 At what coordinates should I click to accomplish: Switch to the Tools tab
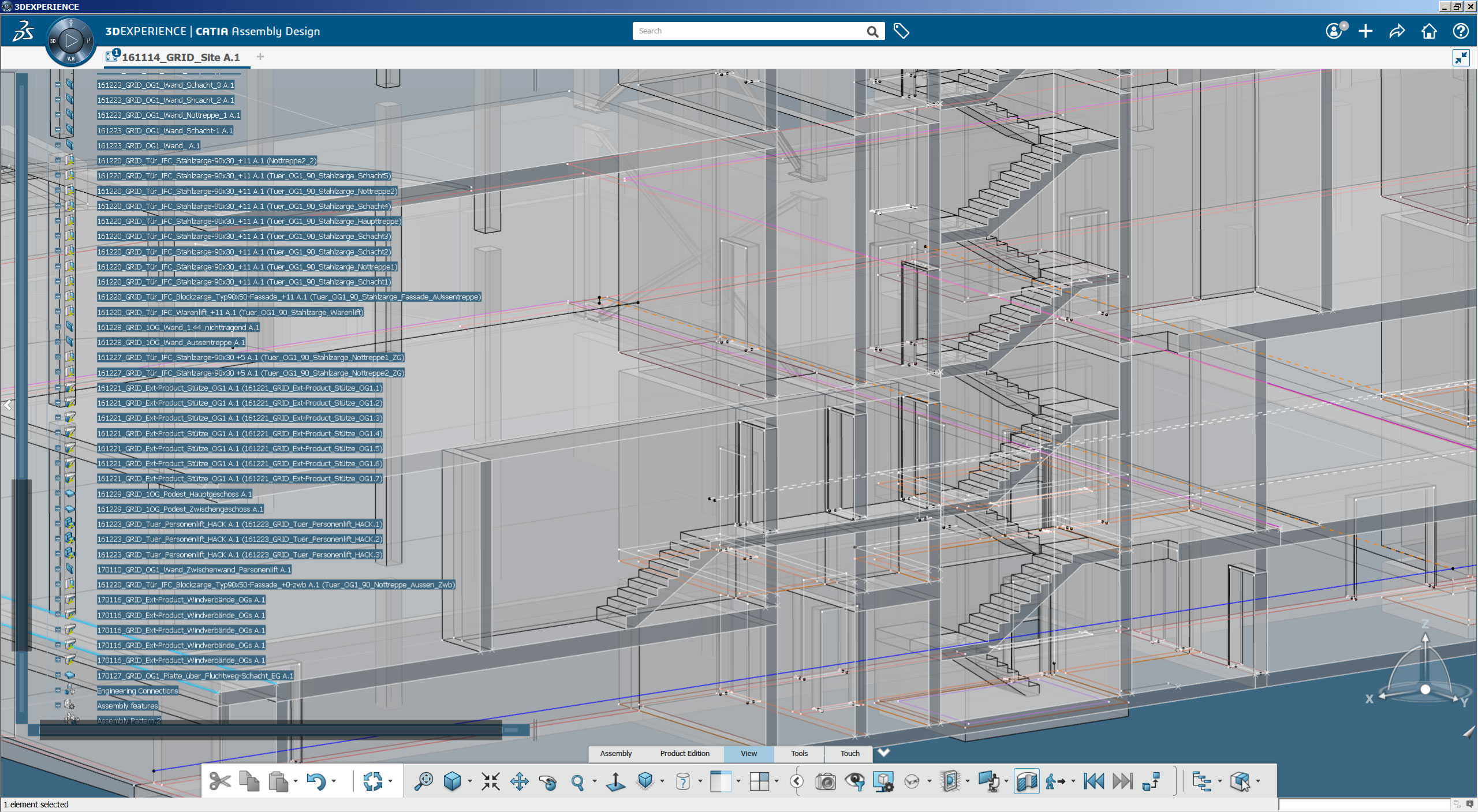[x=799, y=754]
